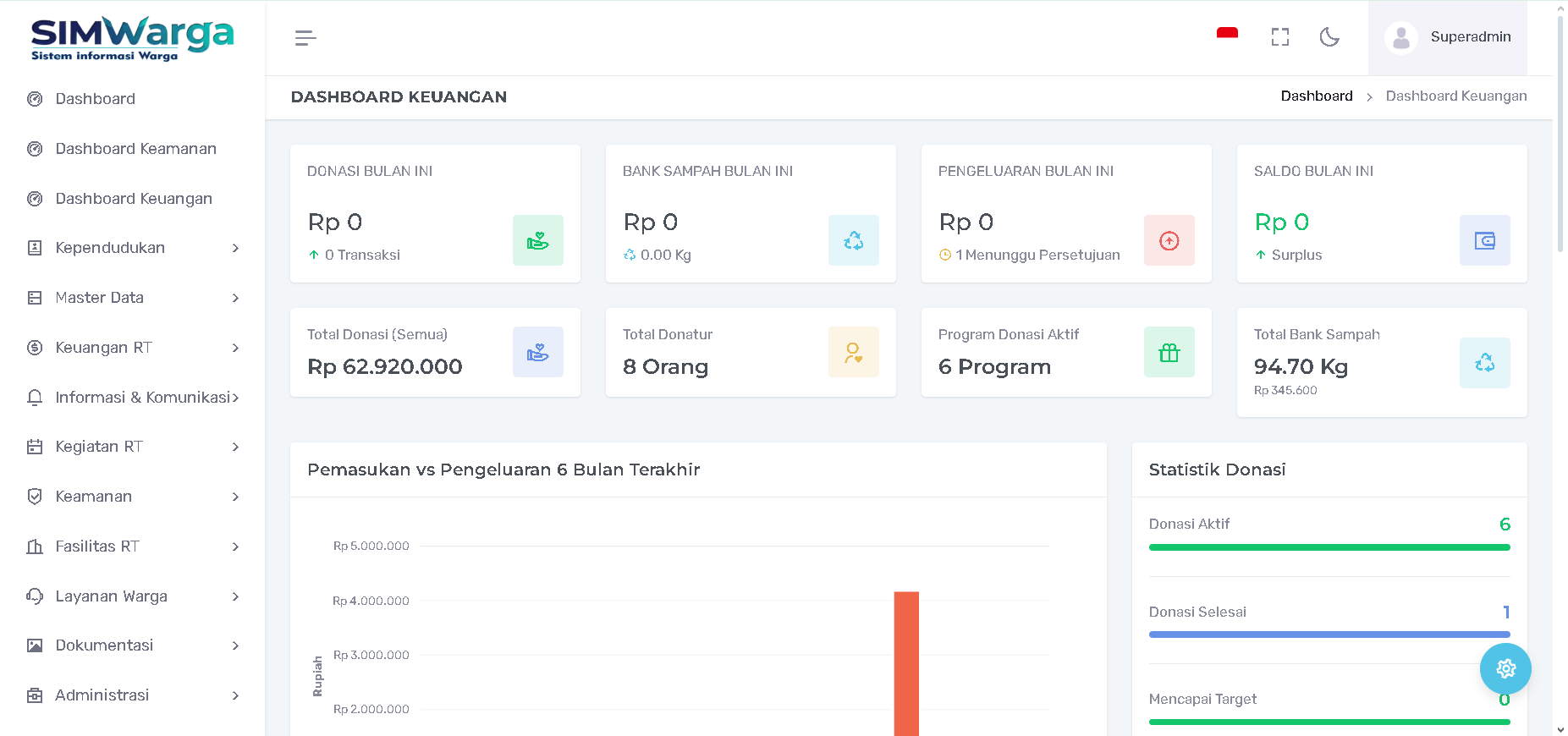Click the '6 Program' active donation value
This screenshot has height=736, width=1568.
point(994,366)
